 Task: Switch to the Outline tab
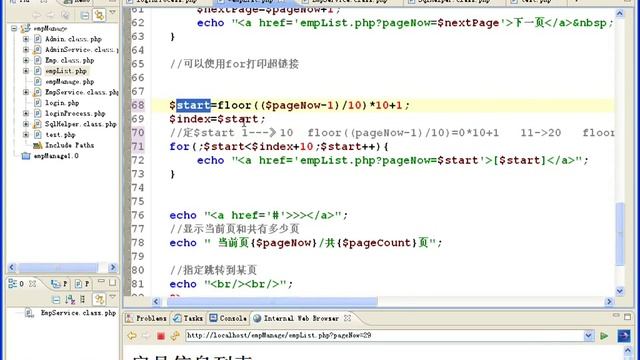coord(16,283)
